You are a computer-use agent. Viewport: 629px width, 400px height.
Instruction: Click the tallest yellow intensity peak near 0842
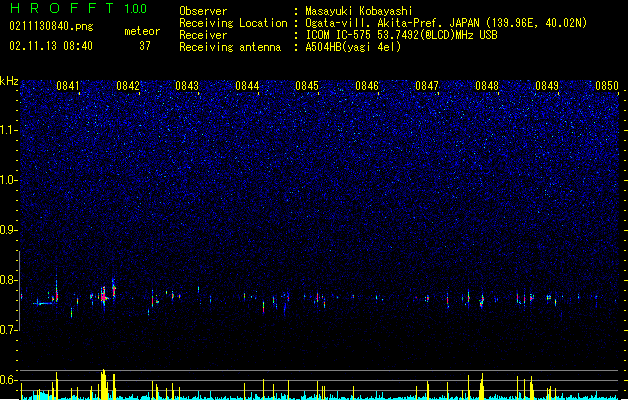click(104, 384)
